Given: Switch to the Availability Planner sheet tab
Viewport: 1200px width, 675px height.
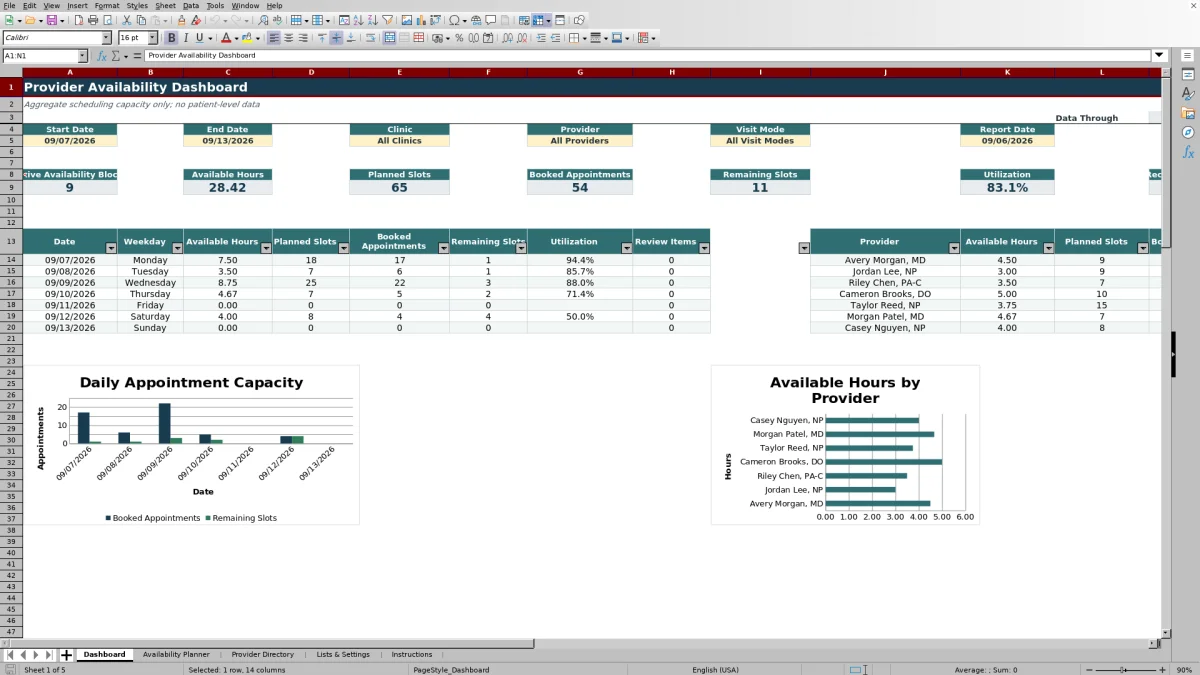Looking at the screenshot, I should pos(176,654).
